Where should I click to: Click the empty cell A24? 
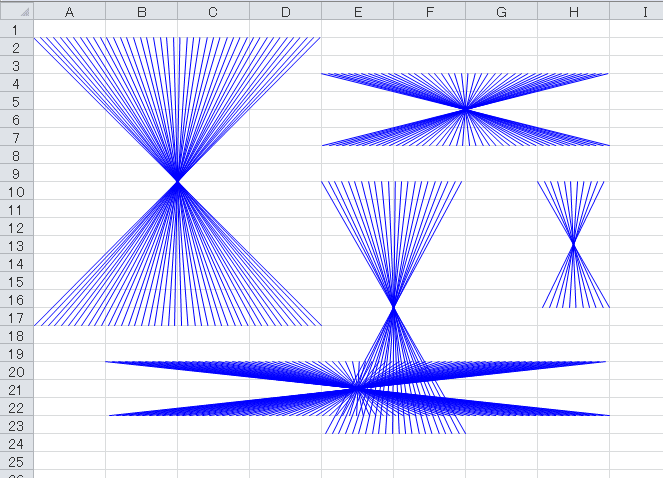click(69, 444)
